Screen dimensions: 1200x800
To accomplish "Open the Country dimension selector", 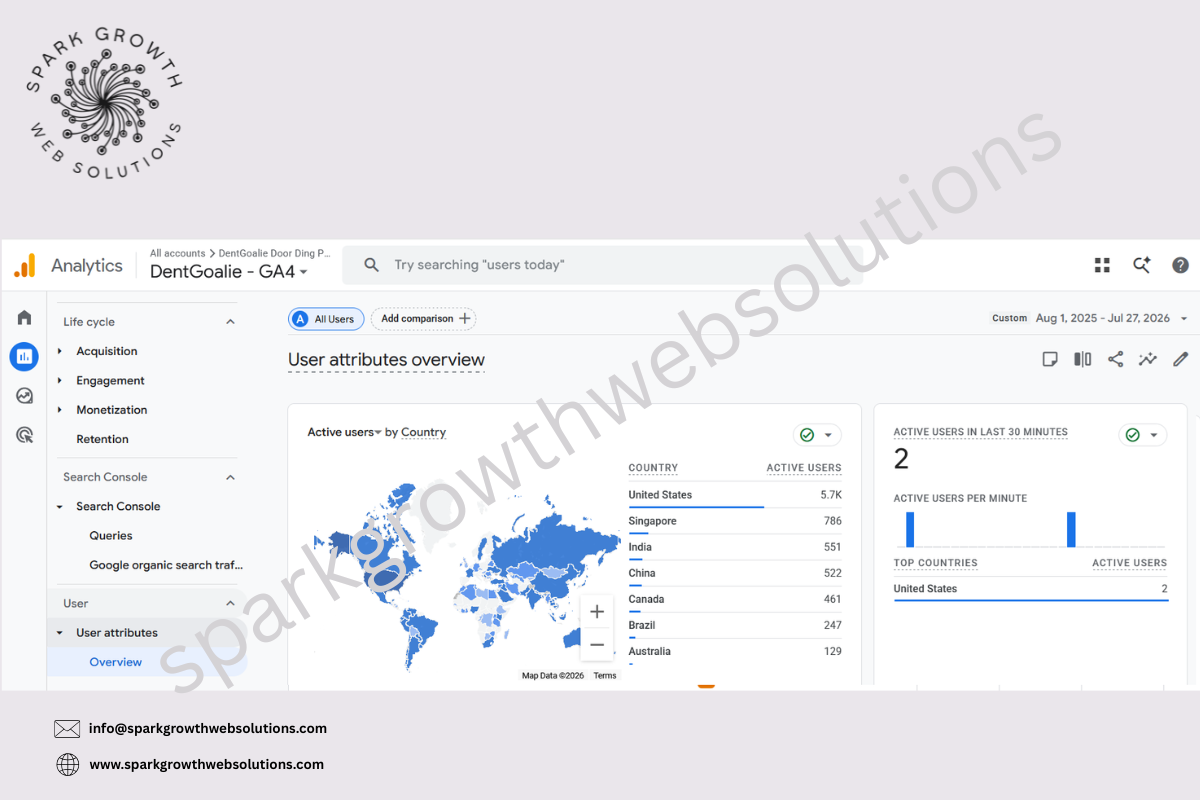I will click(424, 432).
